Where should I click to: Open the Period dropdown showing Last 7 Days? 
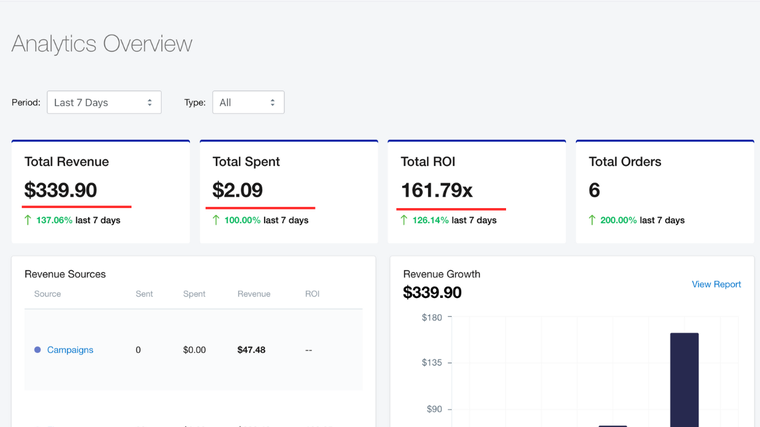(104, 102)
